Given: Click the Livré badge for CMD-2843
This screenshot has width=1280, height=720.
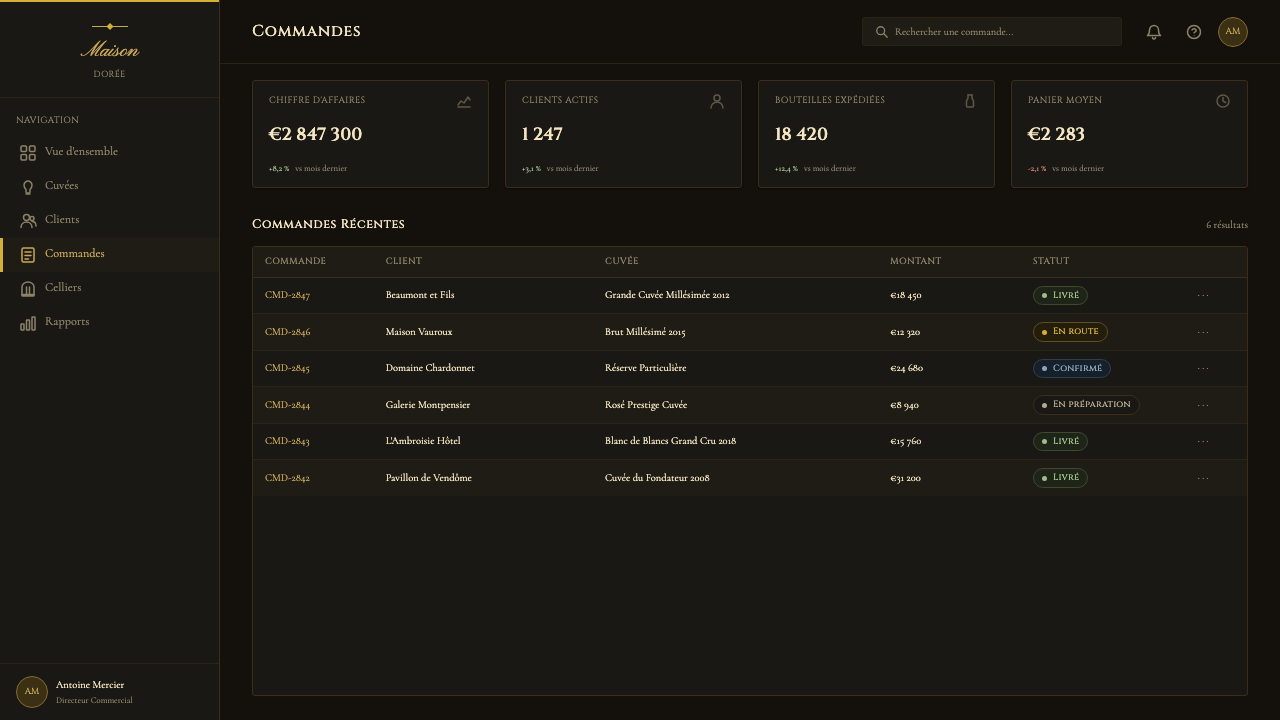Looking at the screenshot, I should click(x=1060, y=442).
